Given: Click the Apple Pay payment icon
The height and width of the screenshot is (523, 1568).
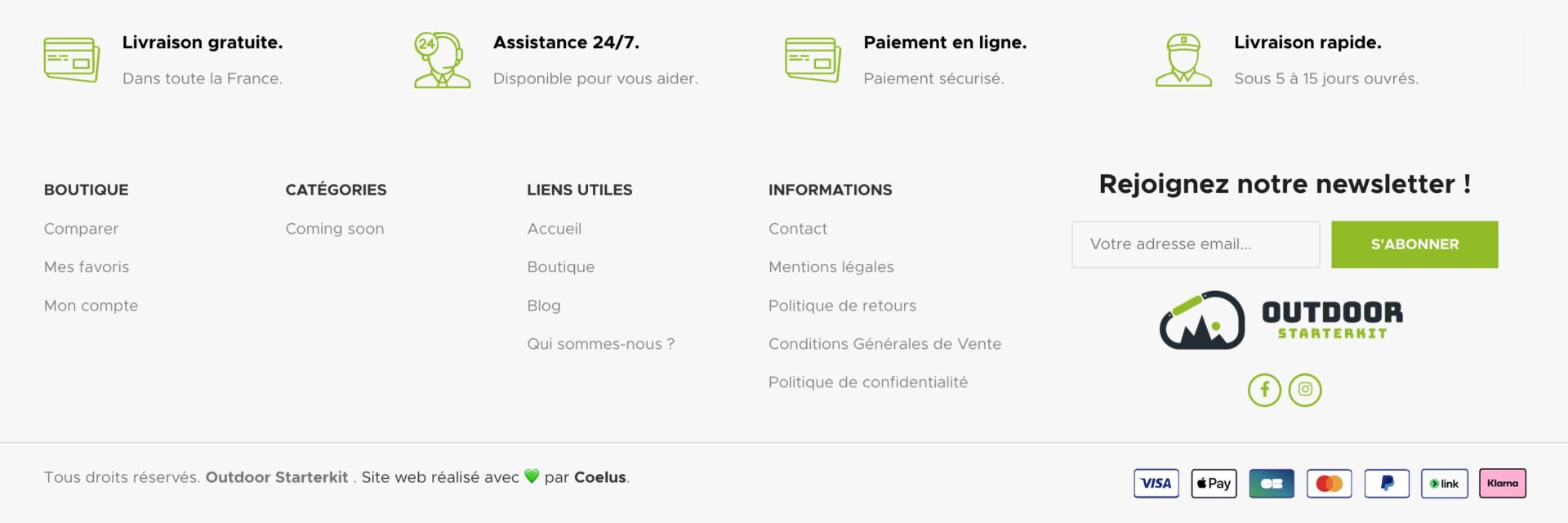Looking at the screenshot, I should tap(1213, 483).
